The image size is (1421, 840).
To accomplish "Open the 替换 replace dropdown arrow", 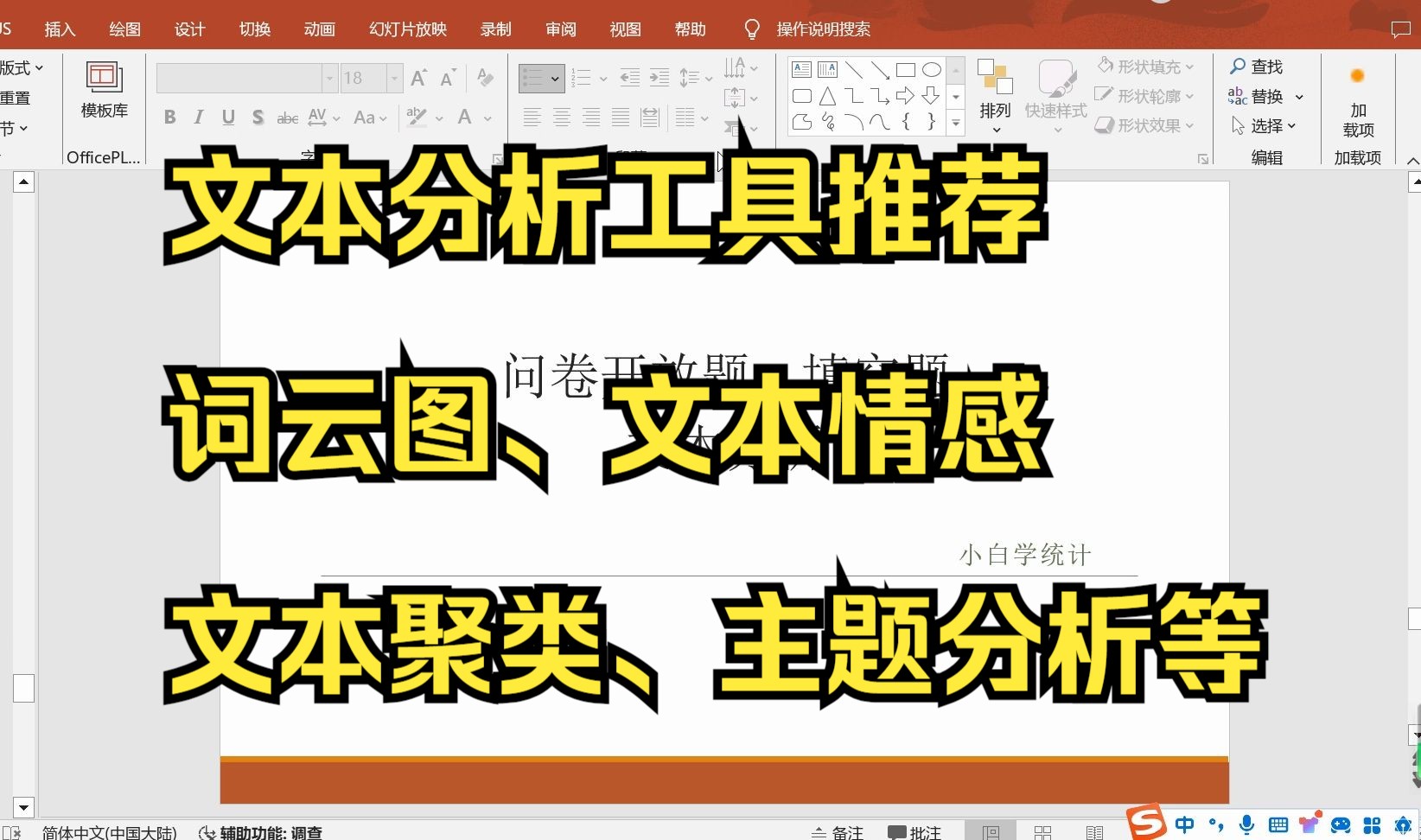I will (x=1299, y=97).
